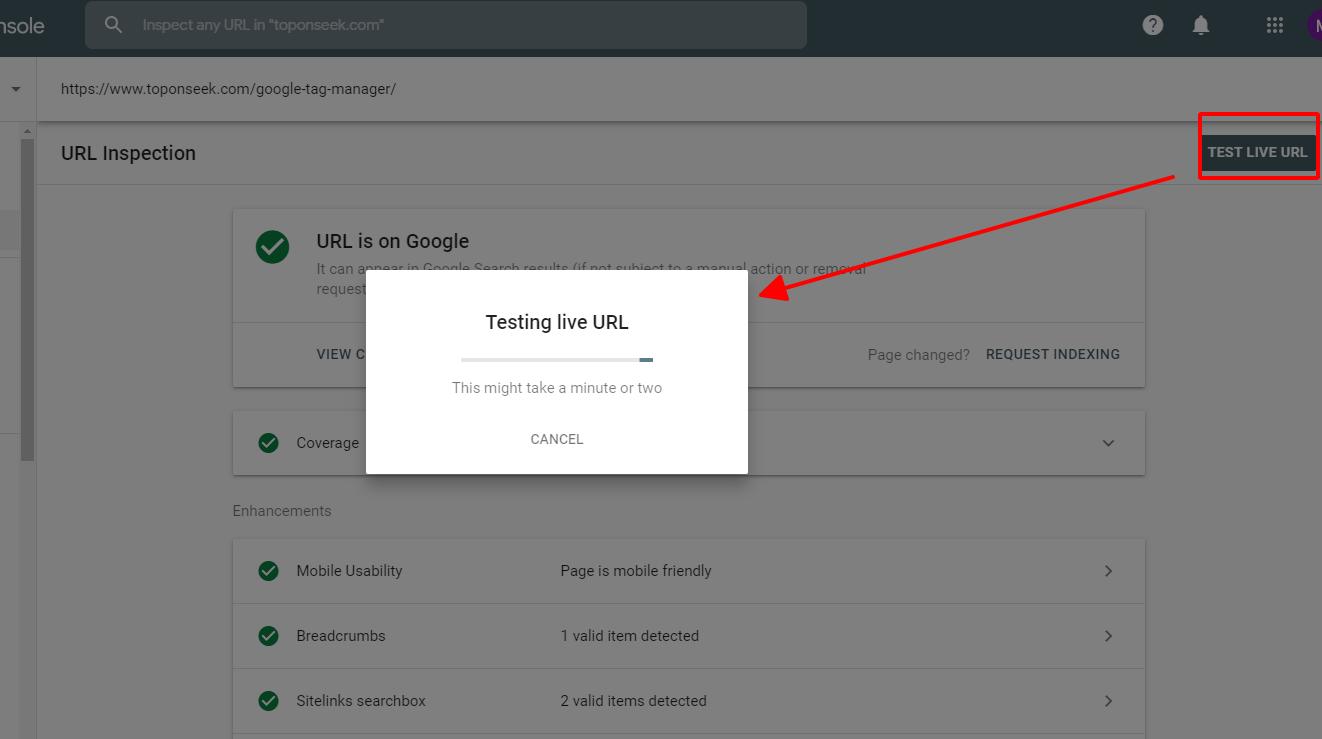This screenshot has height=739, width=1322.
Task: Open the notifications bell
Action: click(x=1201, y=26)
